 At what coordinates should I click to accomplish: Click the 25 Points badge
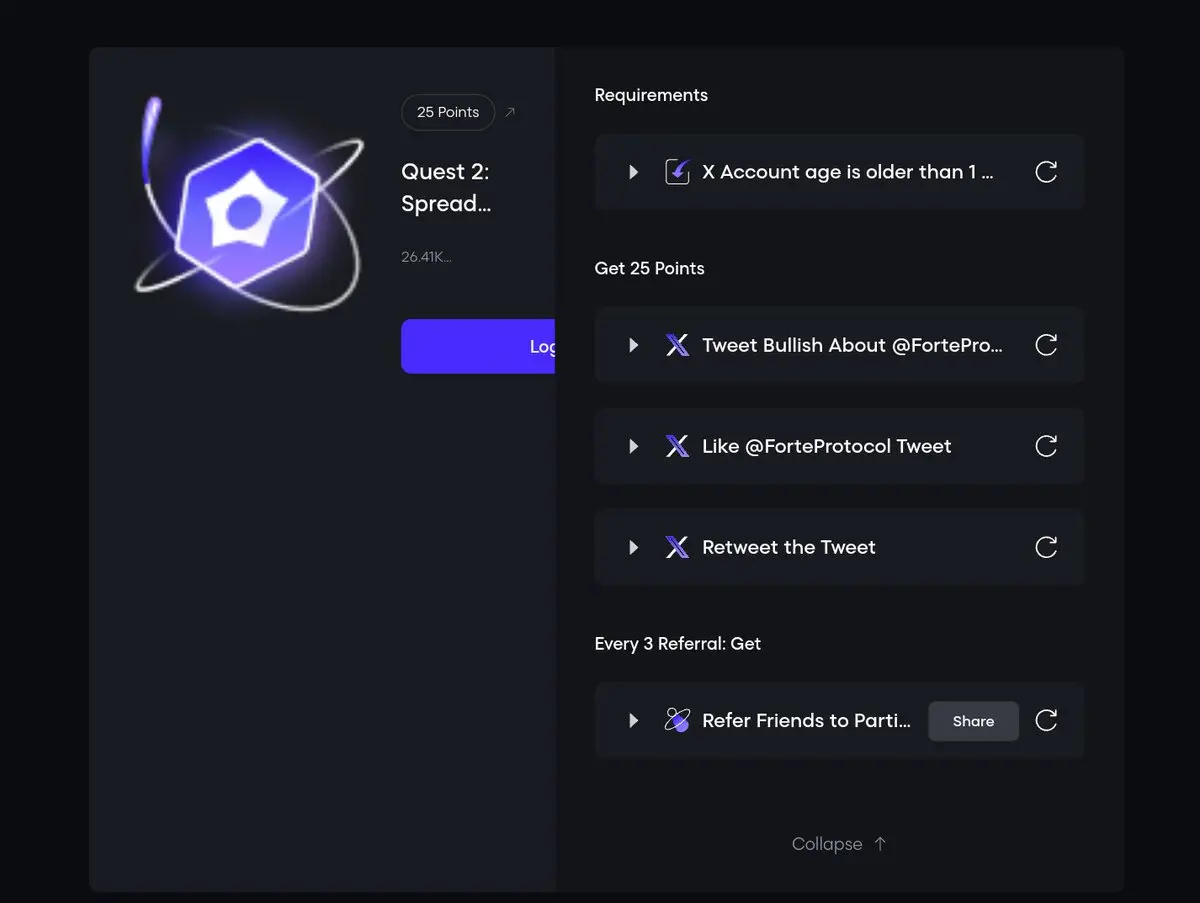[448, 112]
